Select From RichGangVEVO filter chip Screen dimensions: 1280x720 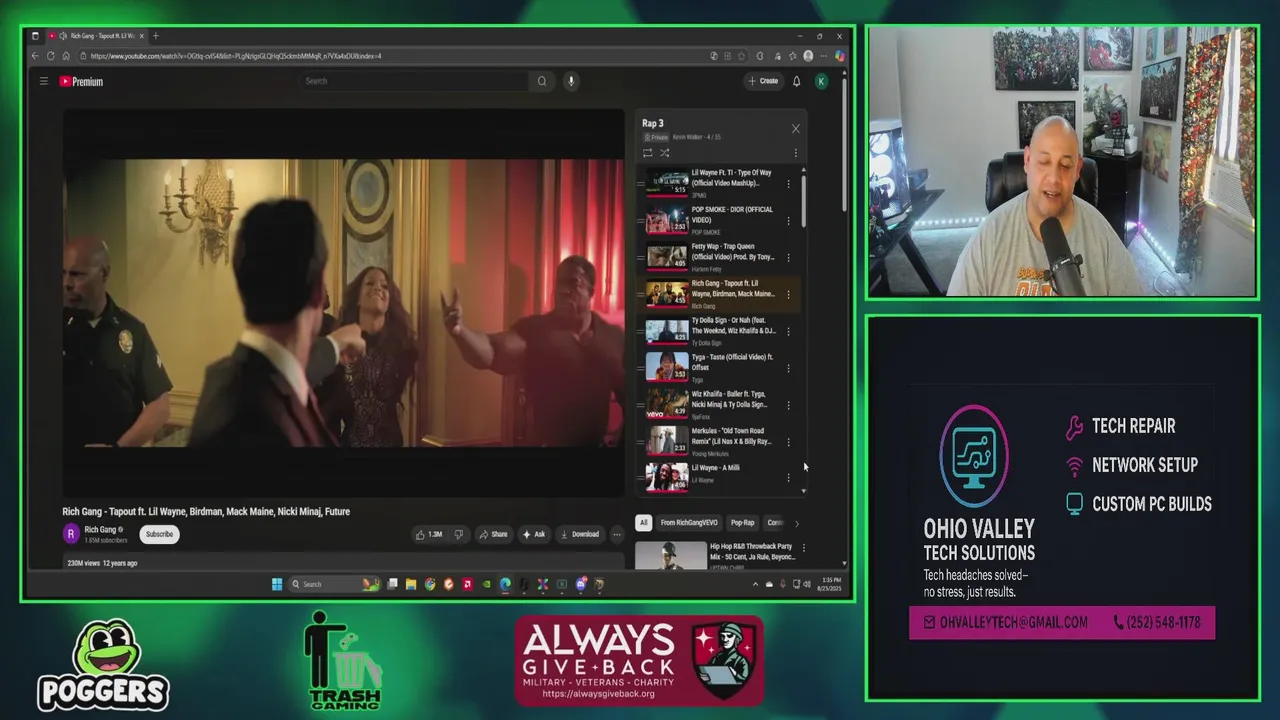point(689,523)
